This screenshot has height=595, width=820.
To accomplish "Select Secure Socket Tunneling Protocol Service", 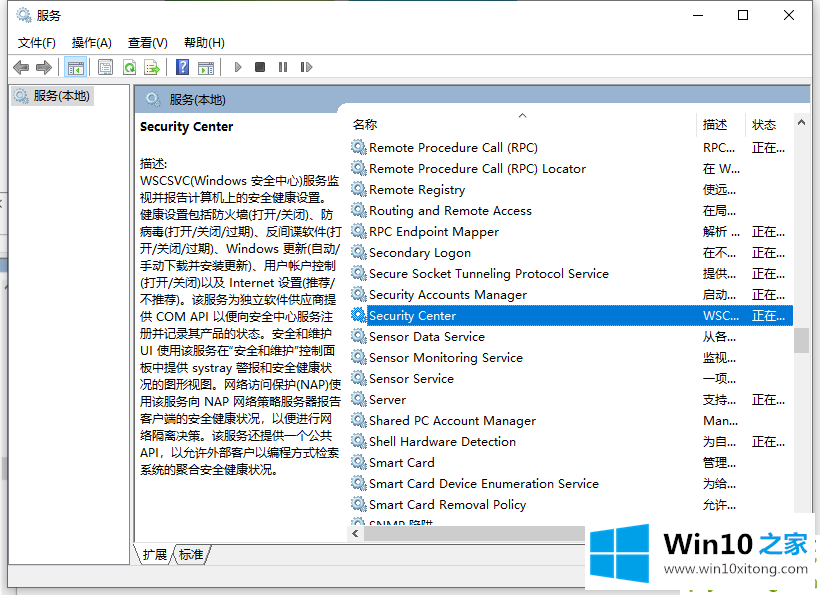I will (571, 273).
